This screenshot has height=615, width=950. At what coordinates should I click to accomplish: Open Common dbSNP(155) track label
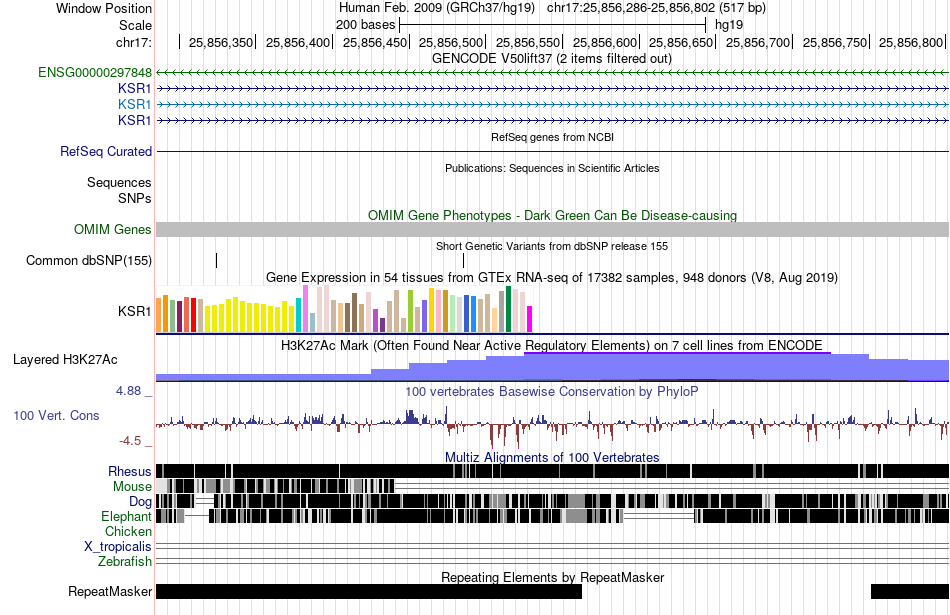coord(89,261)
